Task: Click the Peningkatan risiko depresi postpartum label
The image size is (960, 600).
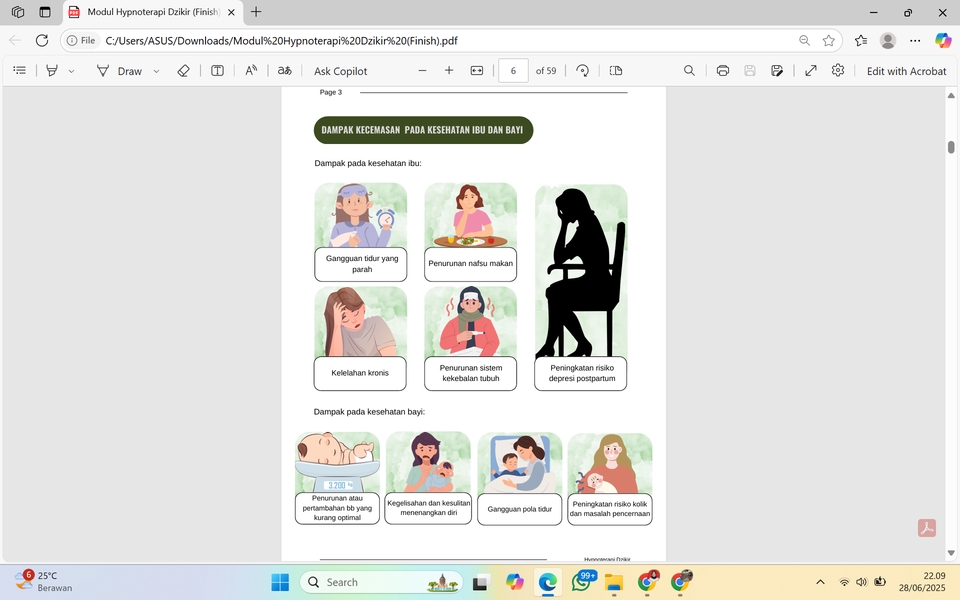Action: click(x=581, y=373)
